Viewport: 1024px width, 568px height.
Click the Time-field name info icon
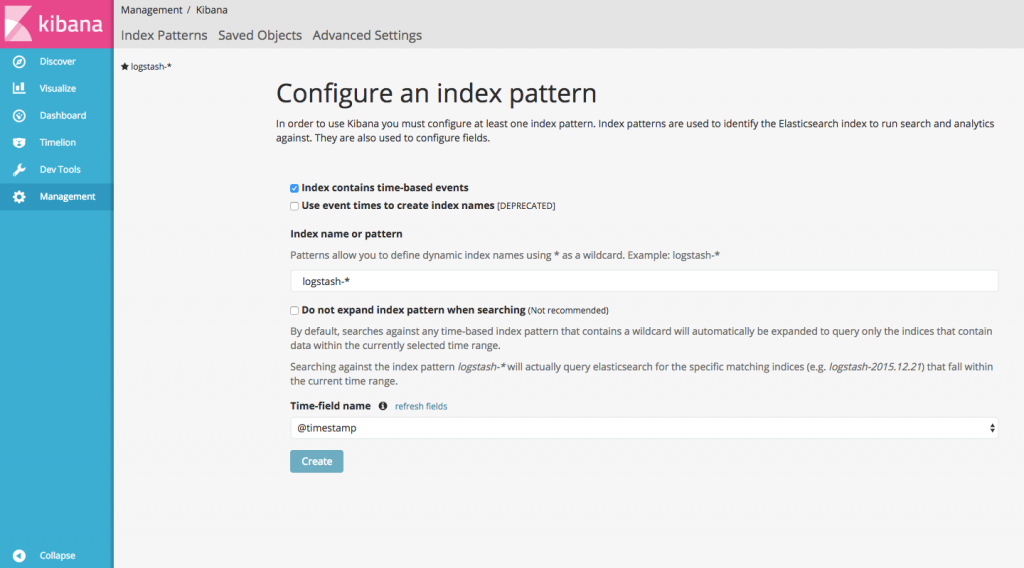click(x=383, y=406)
